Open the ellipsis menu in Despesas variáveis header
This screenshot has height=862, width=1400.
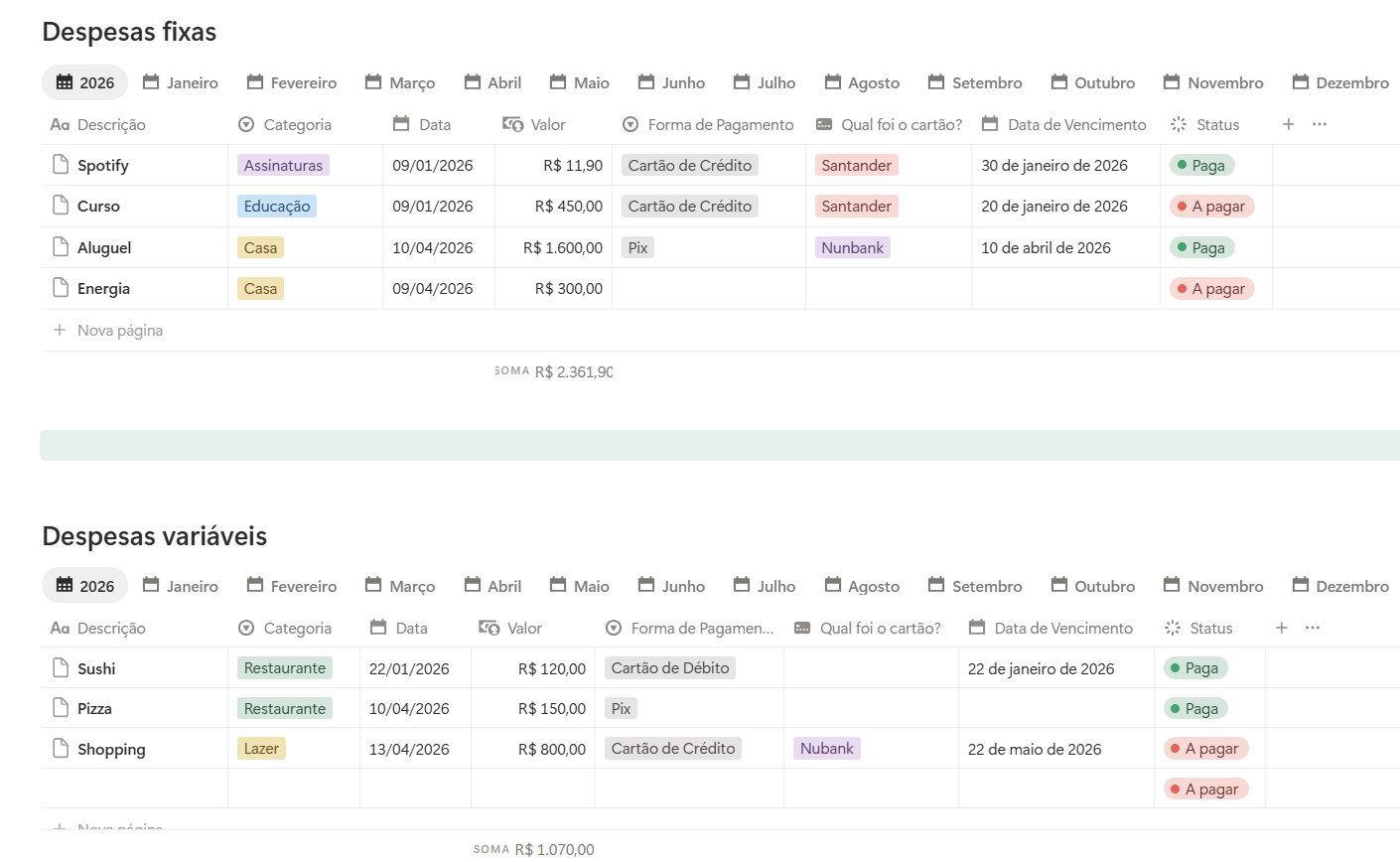coord(1313,628)
